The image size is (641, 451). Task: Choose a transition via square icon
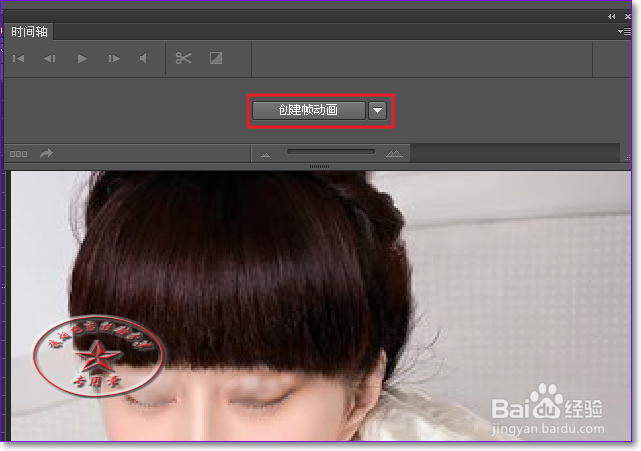[x=216, y=58]
